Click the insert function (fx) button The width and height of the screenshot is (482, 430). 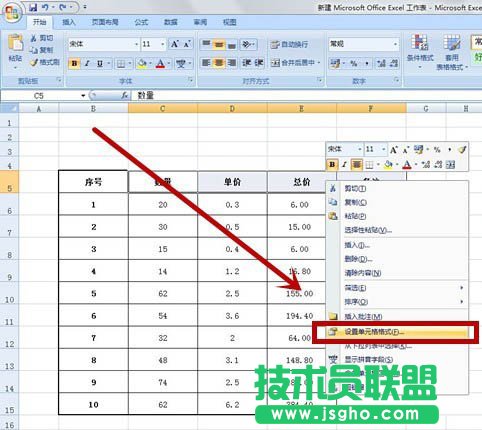tap(125, 96)
